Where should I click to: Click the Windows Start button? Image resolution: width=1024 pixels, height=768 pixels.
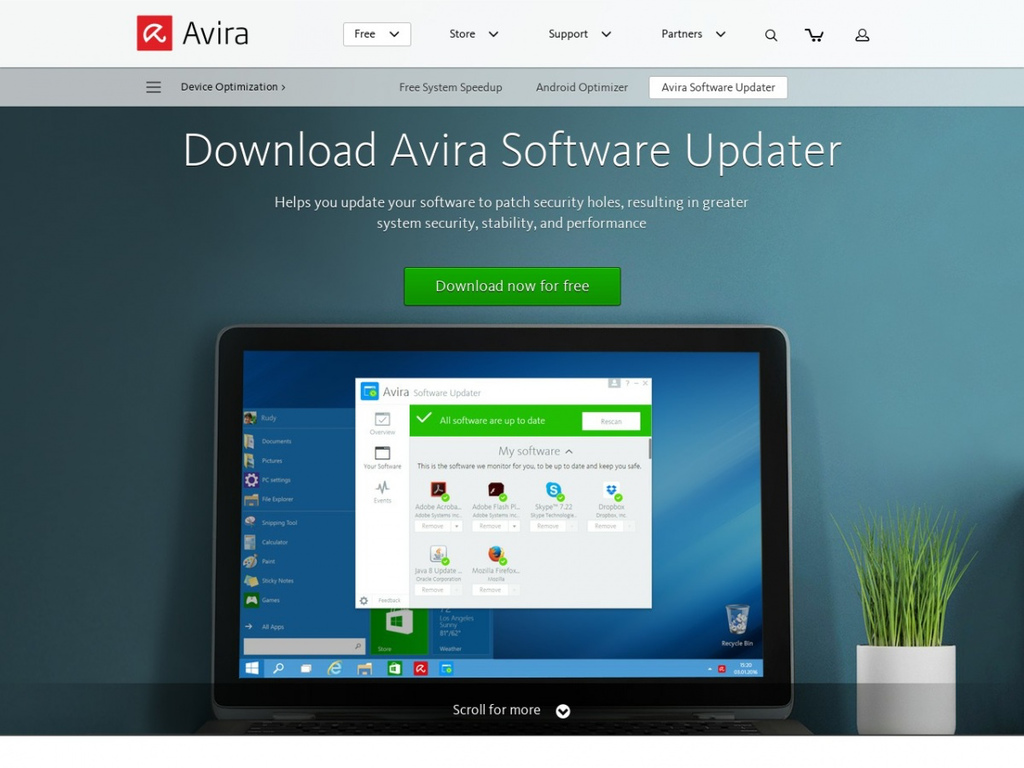pyautogui.click(x=251, y=668)
